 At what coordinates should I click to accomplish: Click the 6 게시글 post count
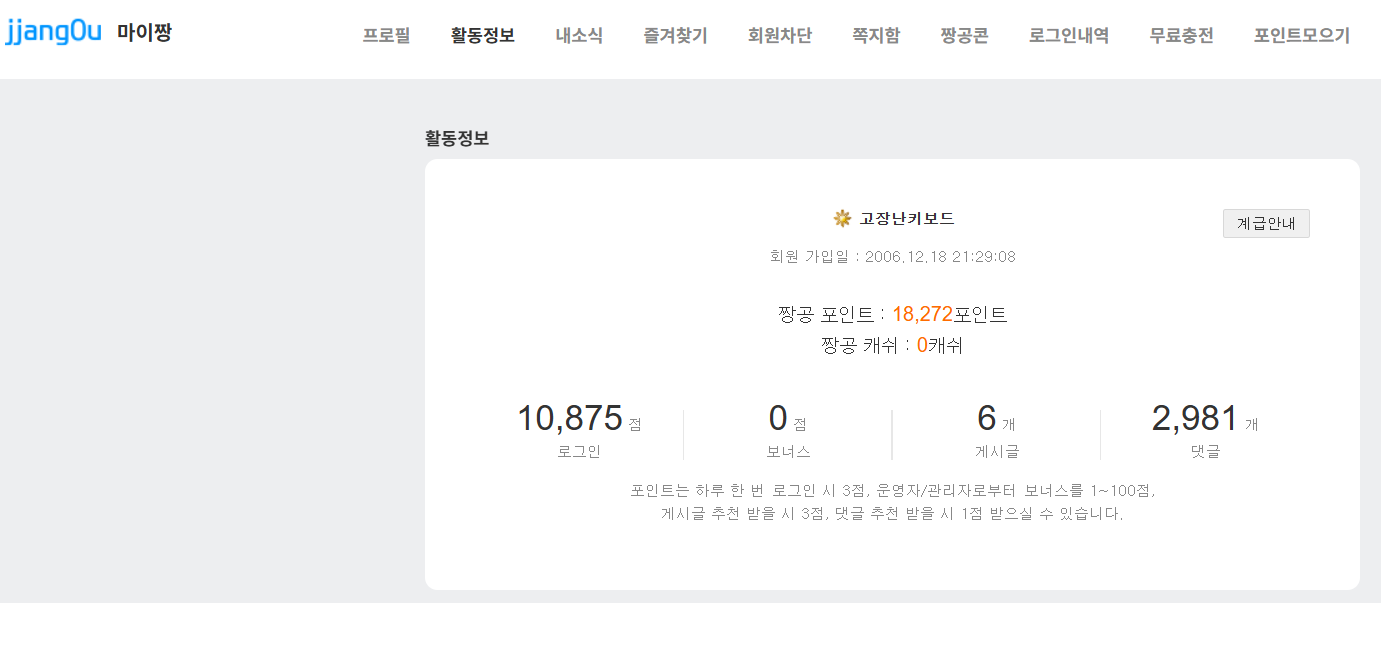pos(986,419)
